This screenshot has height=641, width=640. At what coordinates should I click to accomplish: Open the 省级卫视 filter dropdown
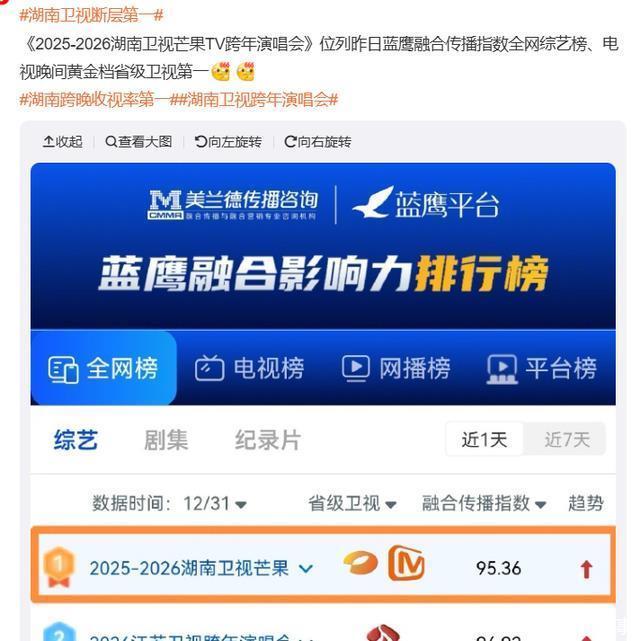coord(352,503)
